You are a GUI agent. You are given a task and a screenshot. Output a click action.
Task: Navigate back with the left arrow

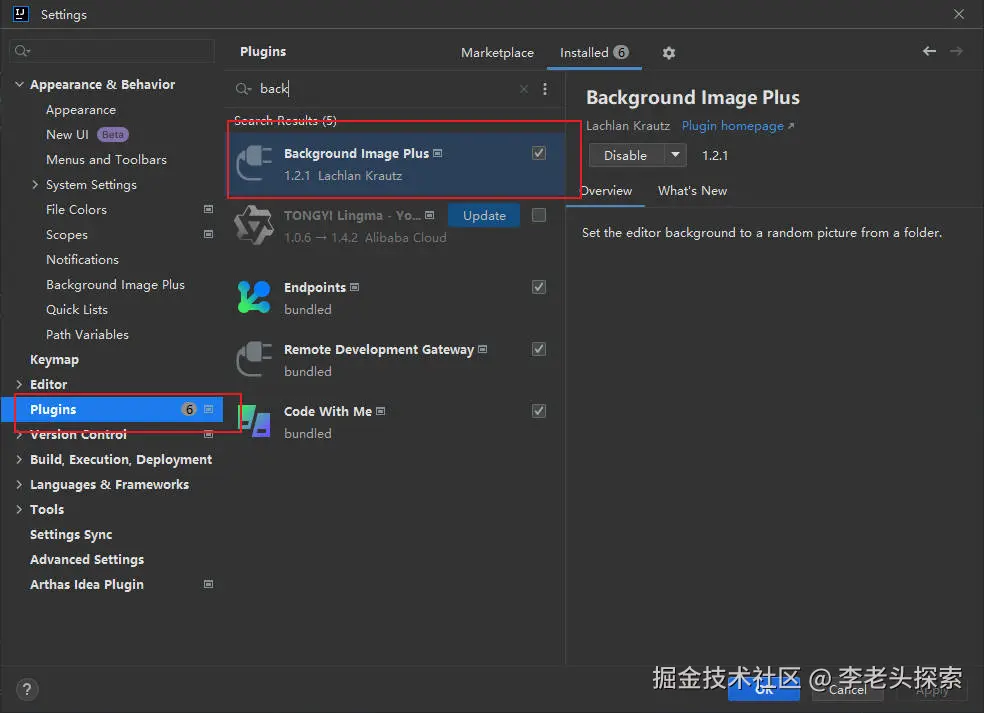(929, 51)
